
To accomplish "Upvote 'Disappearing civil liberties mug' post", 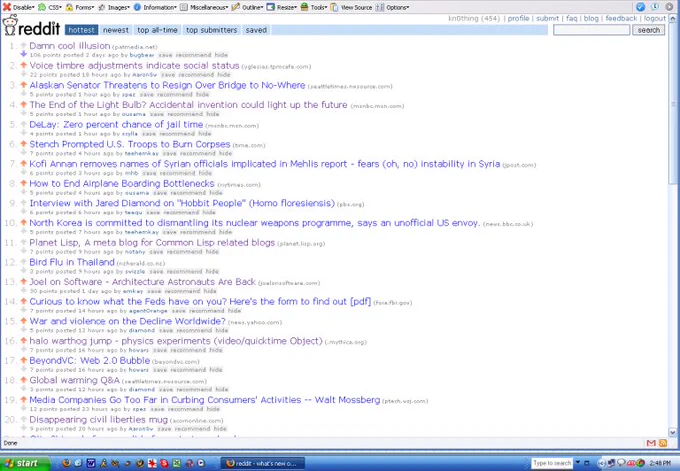I will click(x=23, y=419).
